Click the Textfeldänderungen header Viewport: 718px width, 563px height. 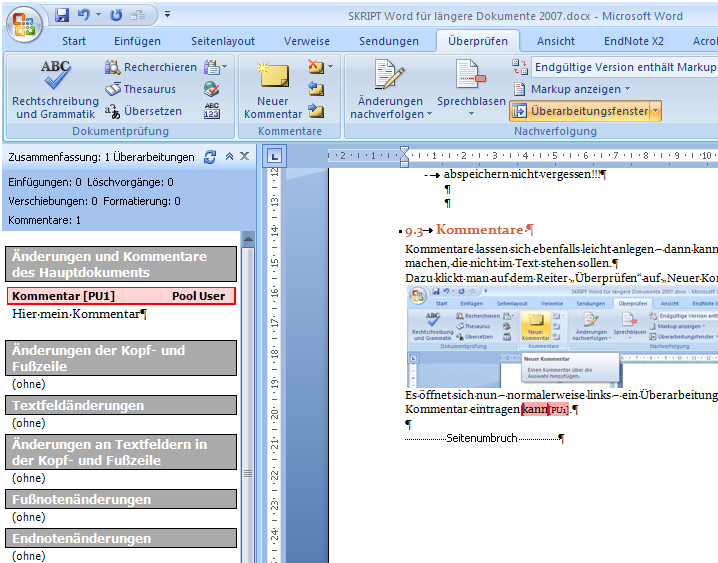pyautogui.click(x=121, y=406)
